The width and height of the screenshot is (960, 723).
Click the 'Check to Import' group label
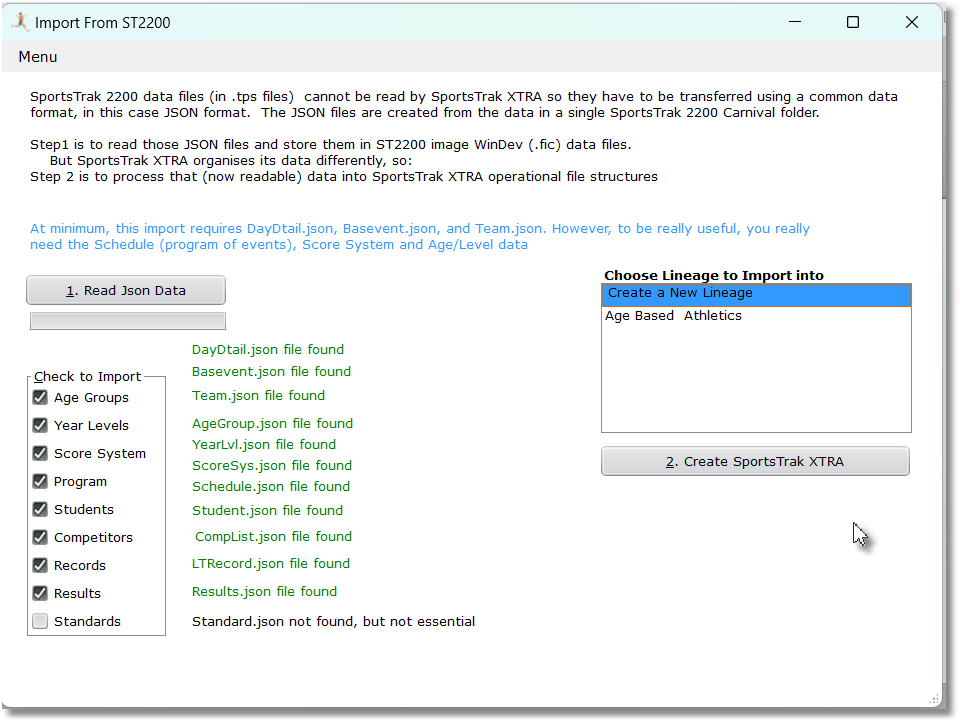[87, 376]
